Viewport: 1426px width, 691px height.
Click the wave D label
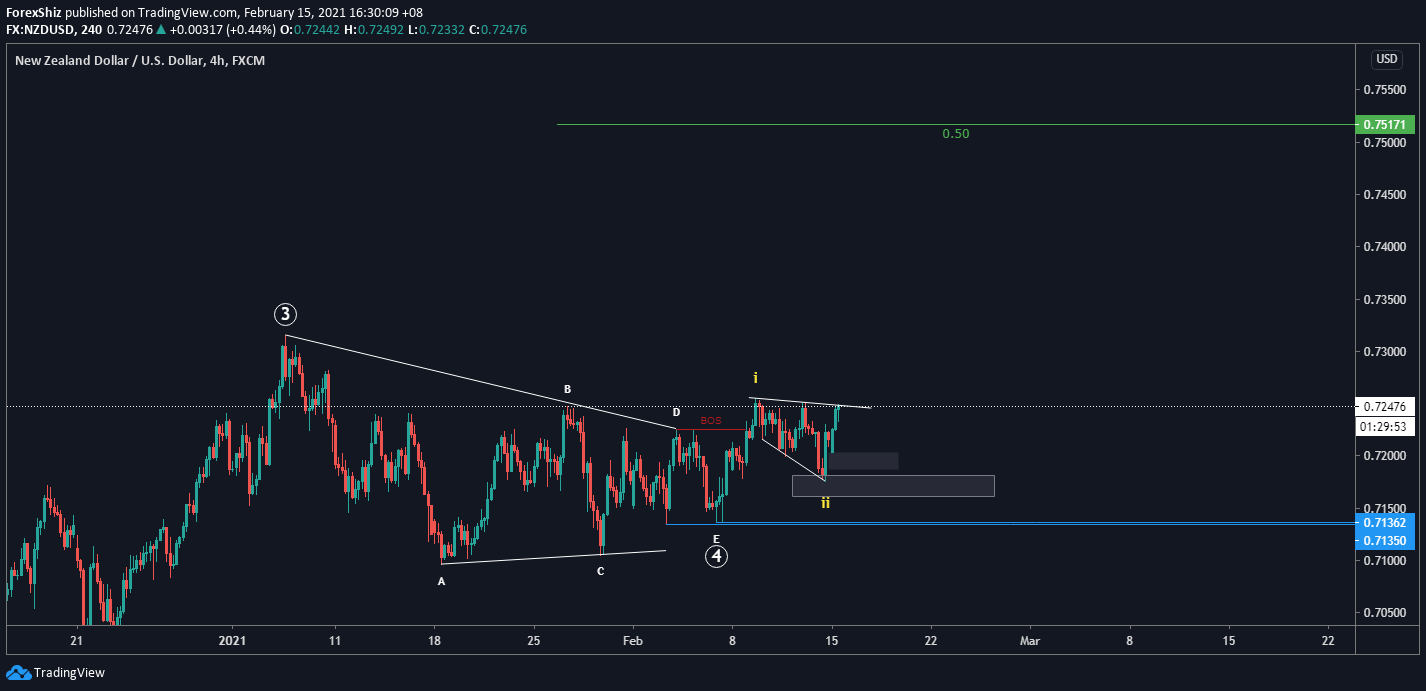point(676,412)
